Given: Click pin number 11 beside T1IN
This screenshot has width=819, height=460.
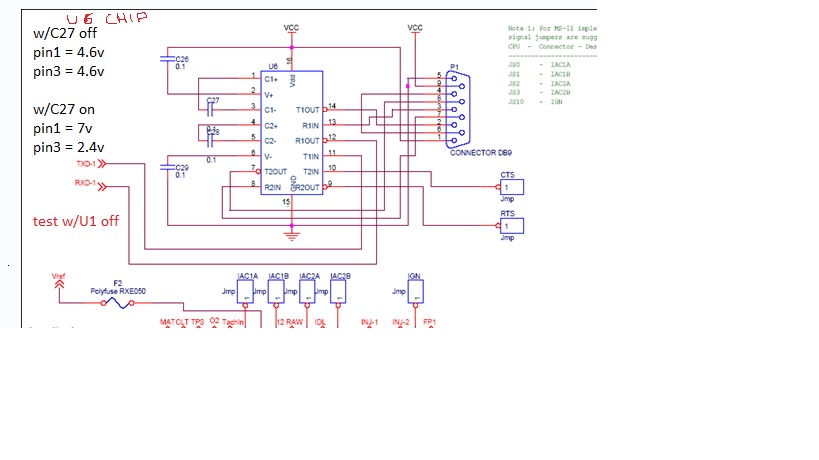Looking at the screenshot, I should 332,152.
